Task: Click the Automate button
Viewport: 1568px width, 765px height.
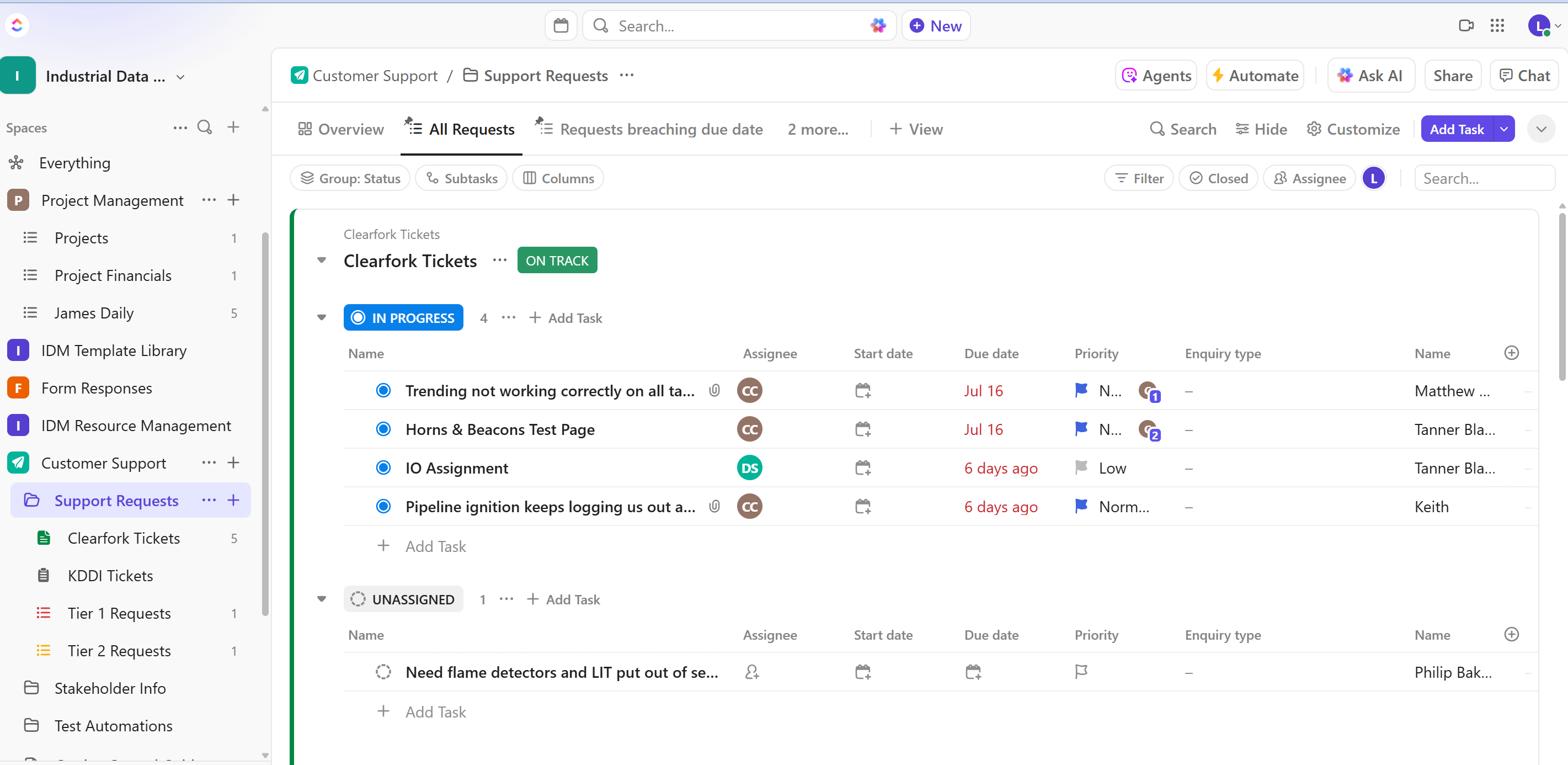Action: point(1255,76)
